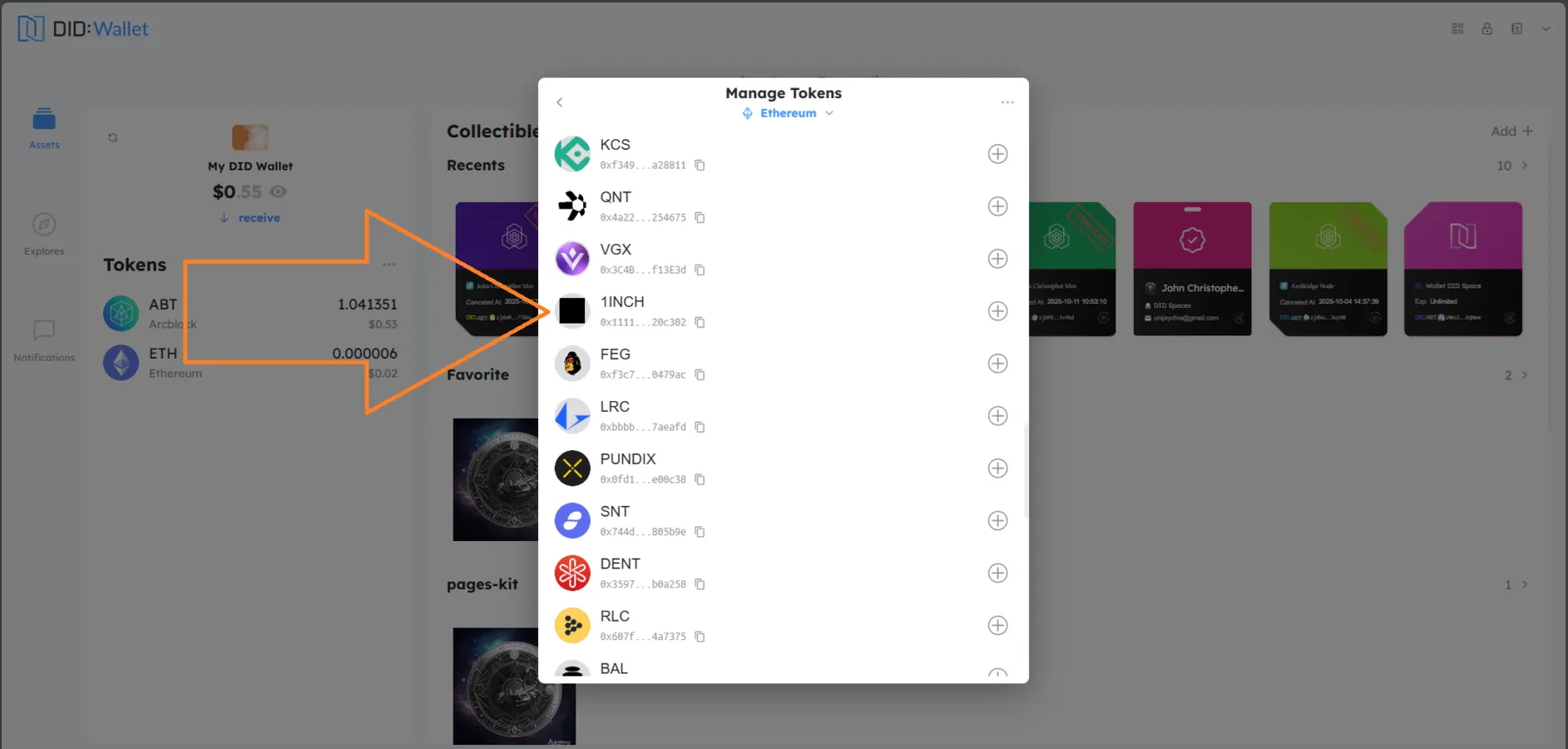
Task: Go back from Manage Tokens
Action: pyautogui.click(x=560, y=102)
